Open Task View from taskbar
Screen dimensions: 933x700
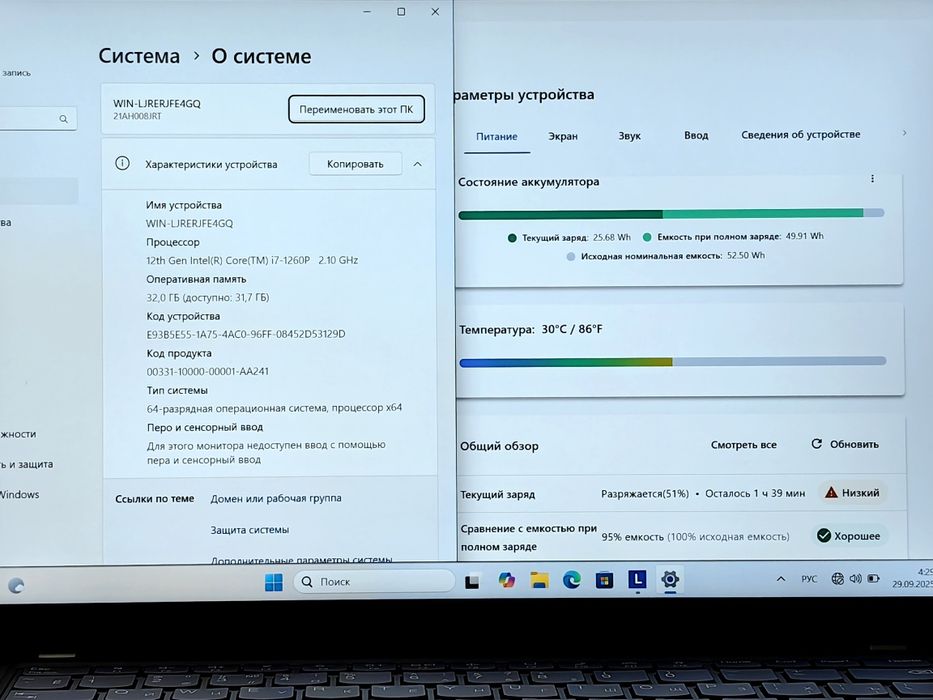click(x=472, y=581)
